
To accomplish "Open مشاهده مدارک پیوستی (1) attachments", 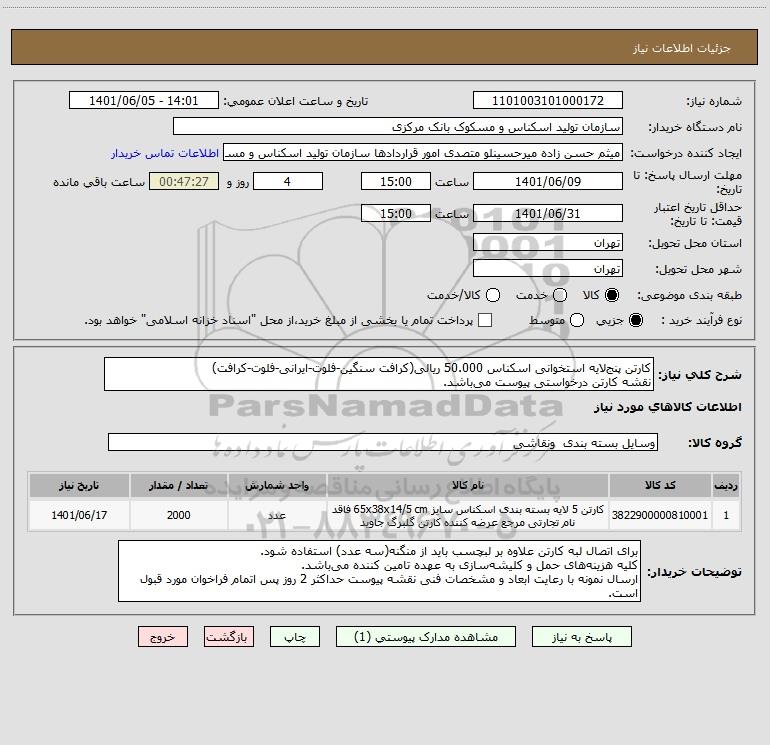I will pyautogui.click(x=426, y=637).
